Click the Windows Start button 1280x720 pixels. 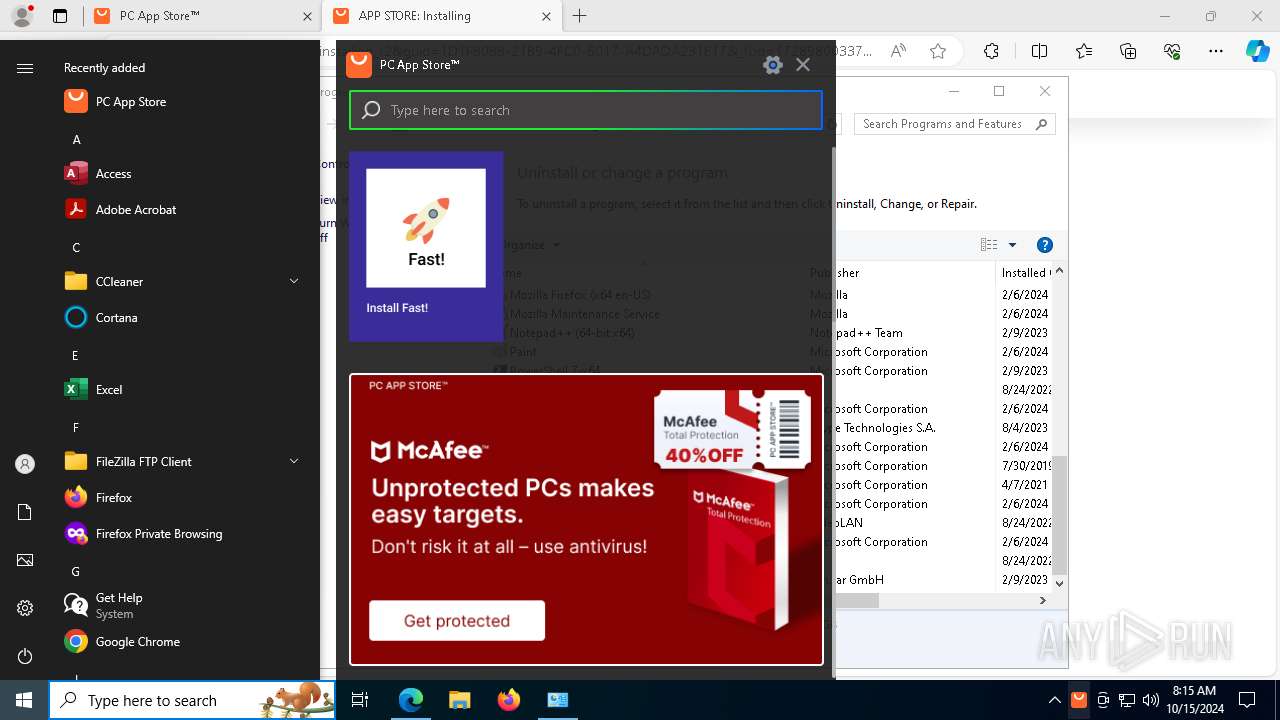pos(24,700)
